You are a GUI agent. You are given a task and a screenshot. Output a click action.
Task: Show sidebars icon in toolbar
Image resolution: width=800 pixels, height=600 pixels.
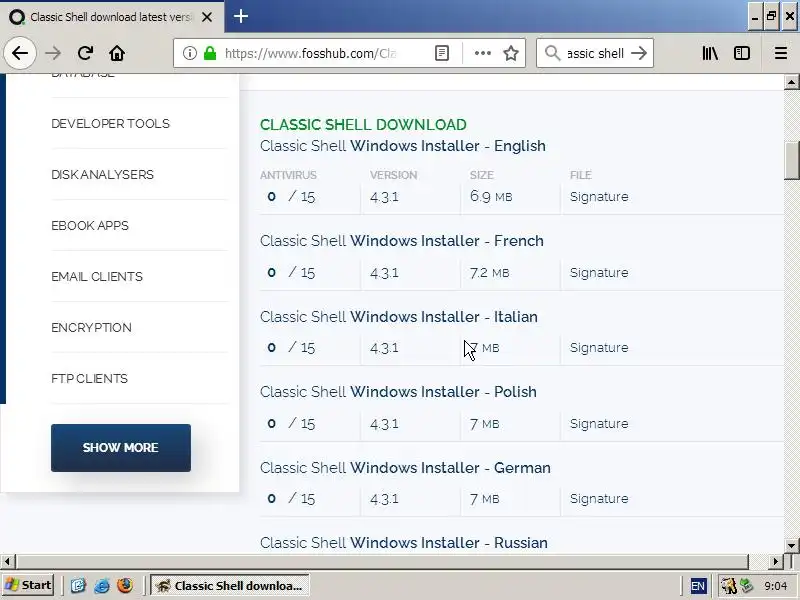(742, 53)
